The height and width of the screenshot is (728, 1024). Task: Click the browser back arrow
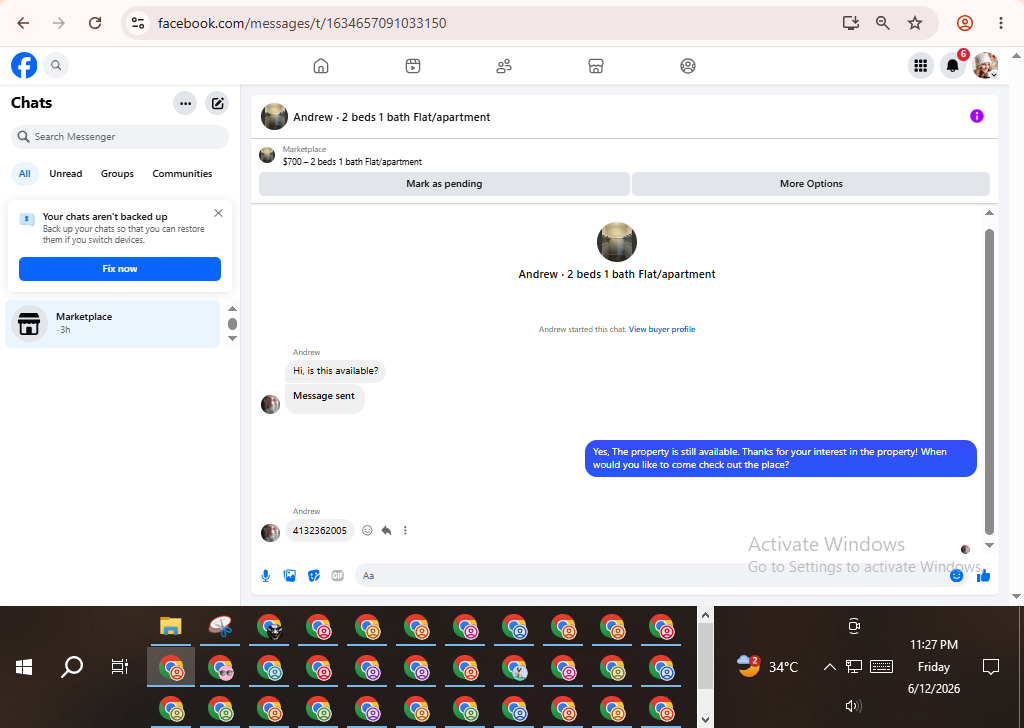tap(24, 24)
